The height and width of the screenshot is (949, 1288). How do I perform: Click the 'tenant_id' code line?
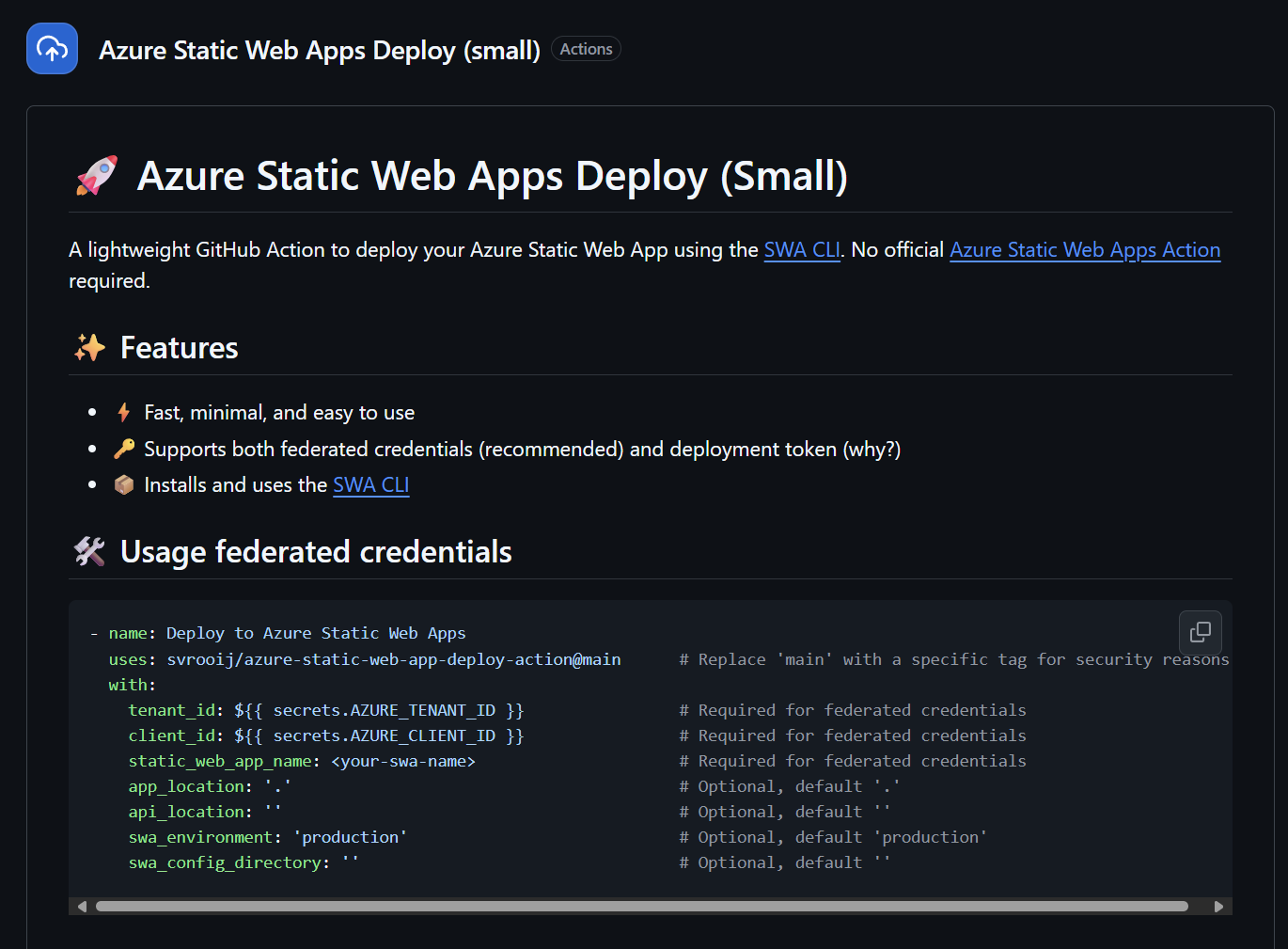coord(326,710)
